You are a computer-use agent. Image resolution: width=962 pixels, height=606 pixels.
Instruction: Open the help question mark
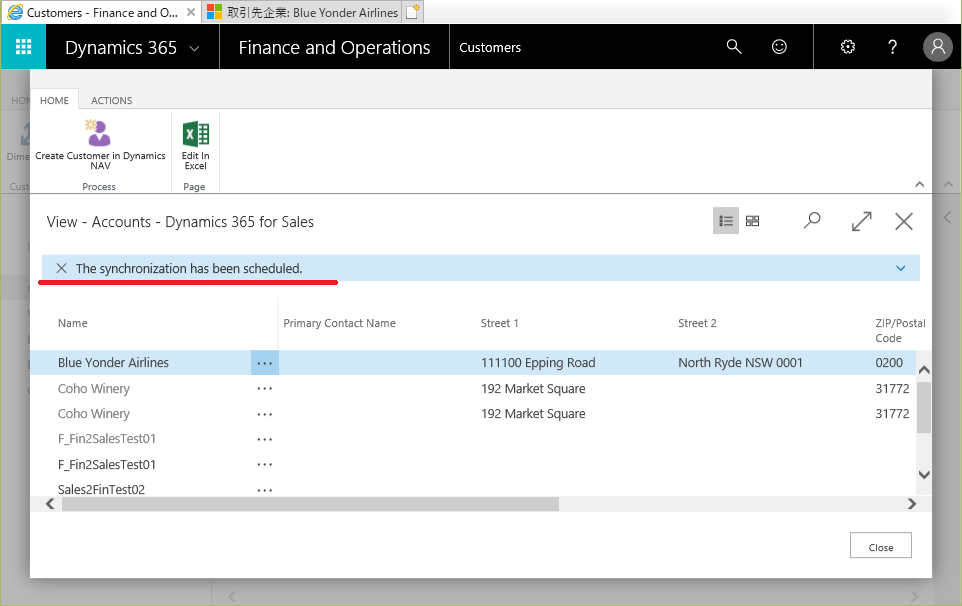[893, 47]
